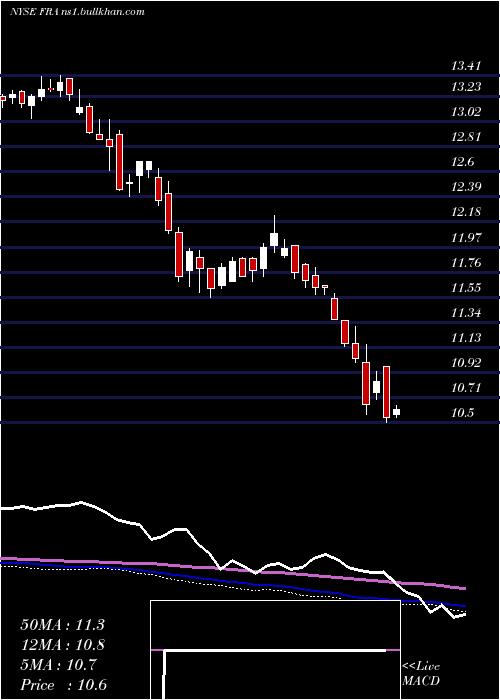This screenshot has height=700, width=500.
Task: Click the 12.81 price axis label
Action: 466,137
